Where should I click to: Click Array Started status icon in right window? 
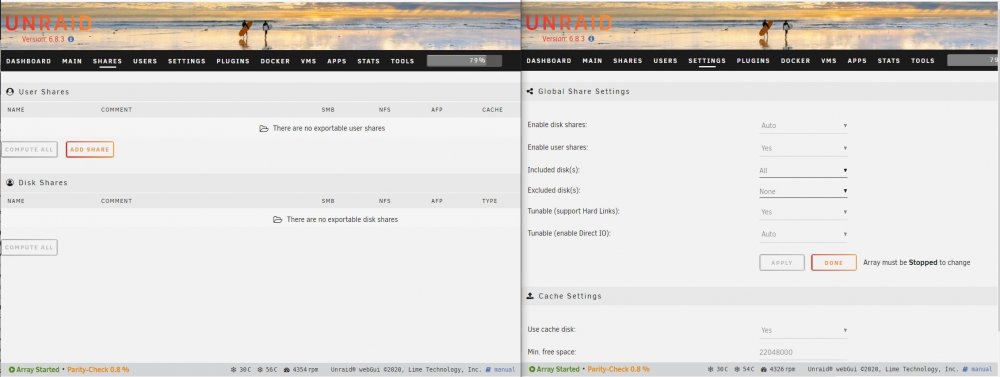pos(533,369)
